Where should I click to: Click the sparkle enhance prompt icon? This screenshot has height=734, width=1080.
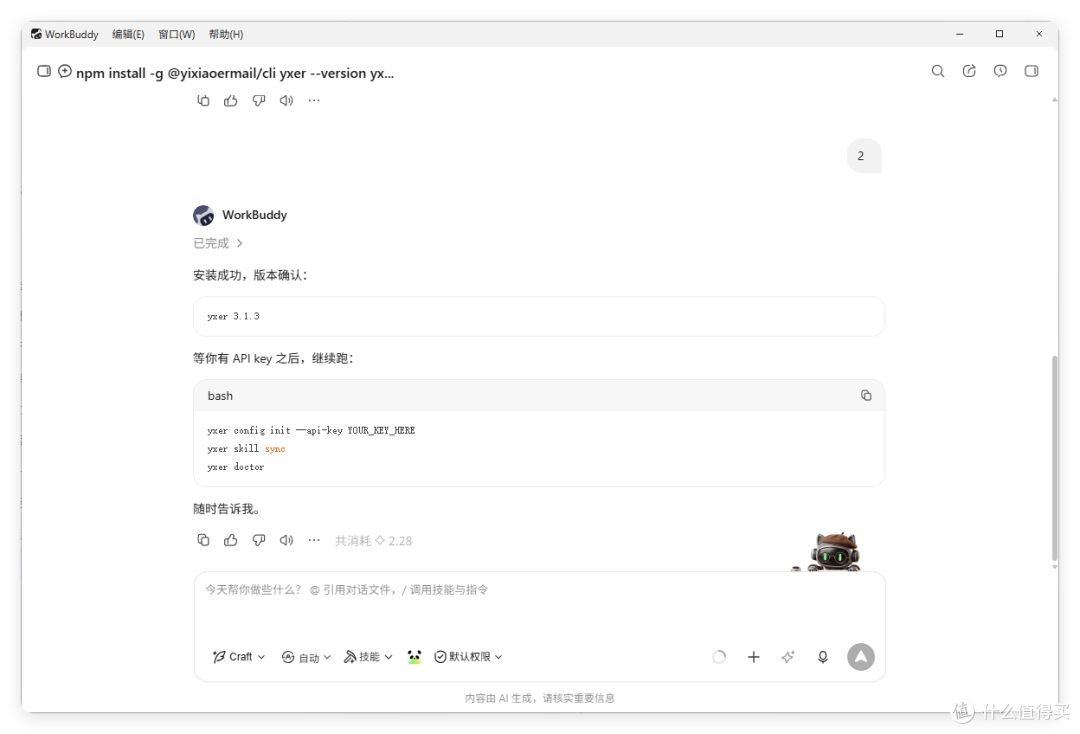pyautogui.click(x=788, y=657)
